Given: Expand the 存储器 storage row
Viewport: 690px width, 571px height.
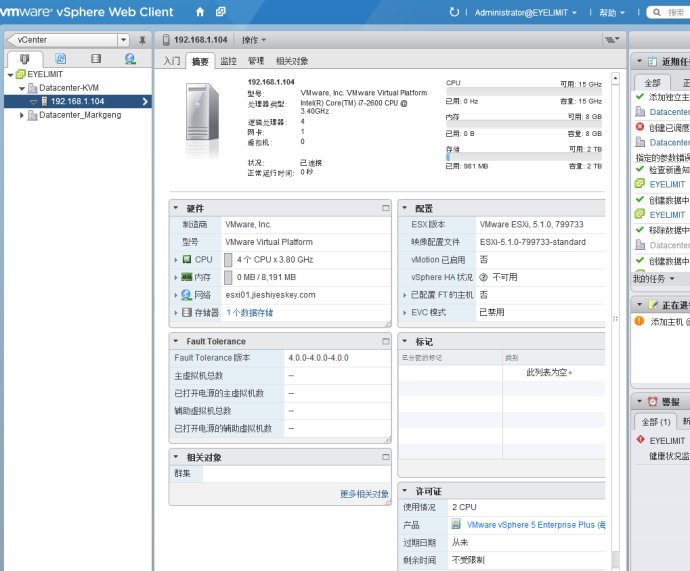Looking at the screenshot, I should point(176,313).
